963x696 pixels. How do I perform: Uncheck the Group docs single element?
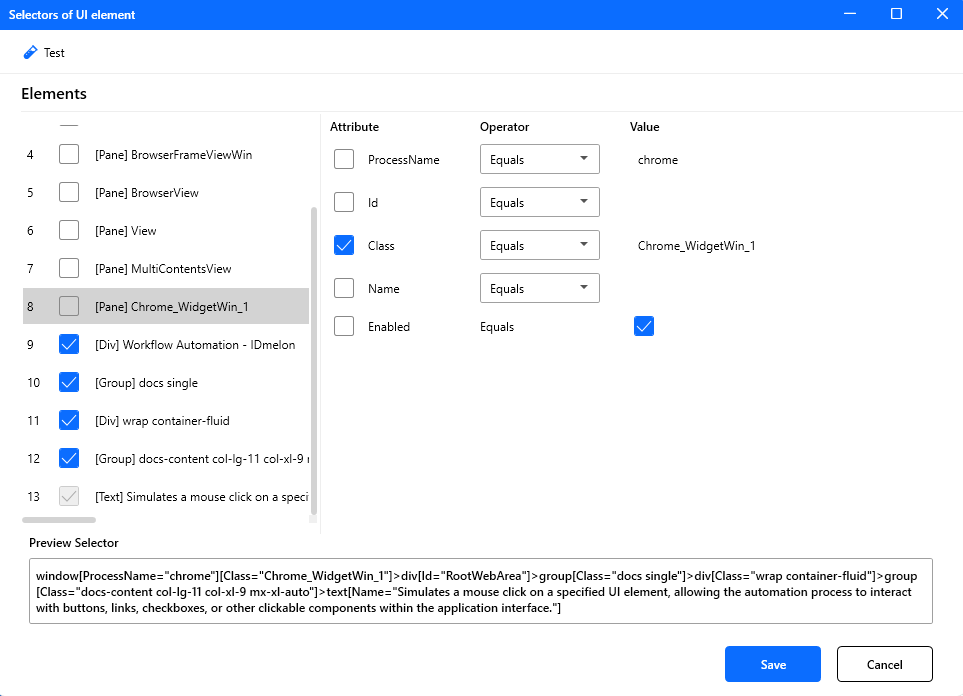click(68, 382)
